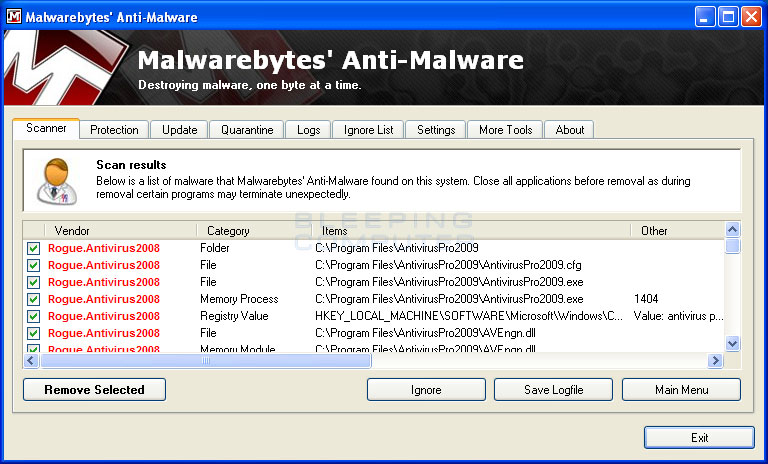Uncheck the Memory Process row checkbox
Viewport: 768px width, 464px height.
pyautogui.click(x=33, y=299)
